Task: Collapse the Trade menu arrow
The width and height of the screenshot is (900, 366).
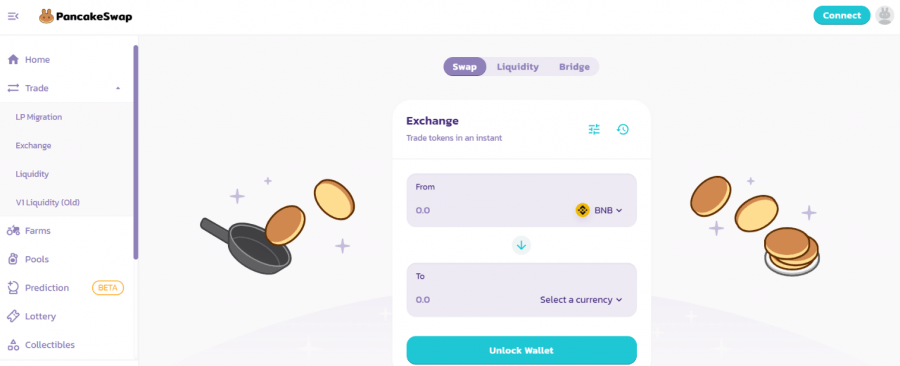Action: tap(118, 88)
